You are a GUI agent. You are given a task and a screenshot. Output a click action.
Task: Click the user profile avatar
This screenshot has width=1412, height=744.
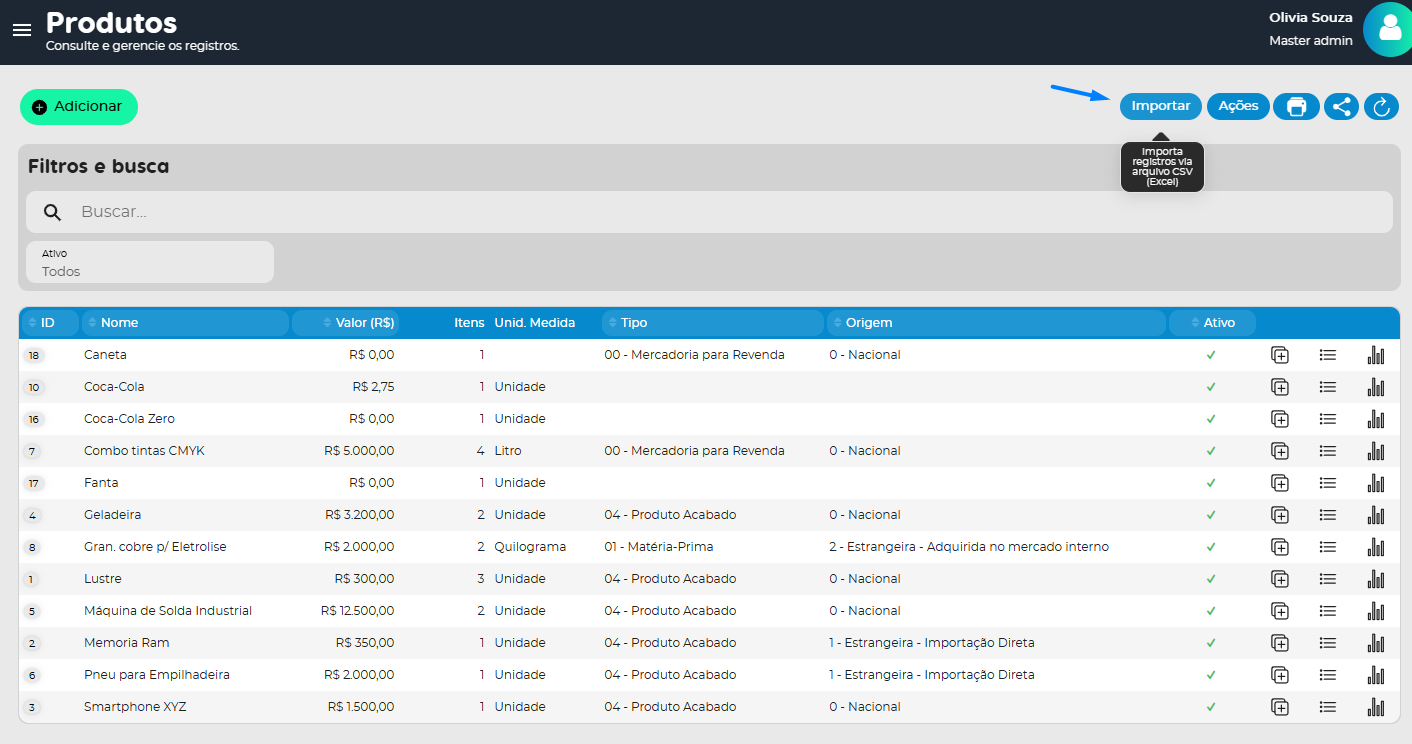1390,29
